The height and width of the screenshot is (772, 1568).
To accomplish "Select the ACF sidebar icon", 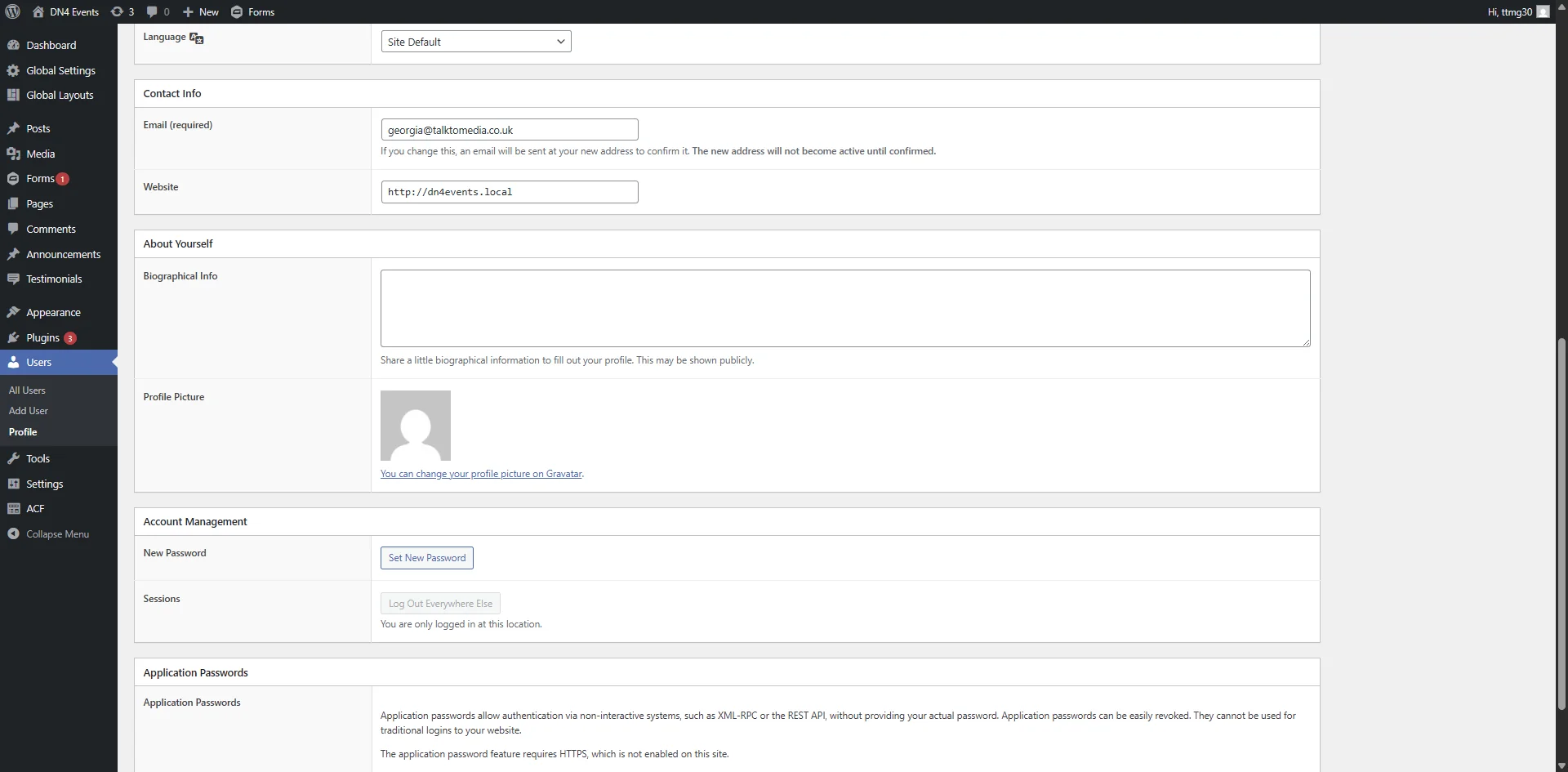I will pos(36,508).
